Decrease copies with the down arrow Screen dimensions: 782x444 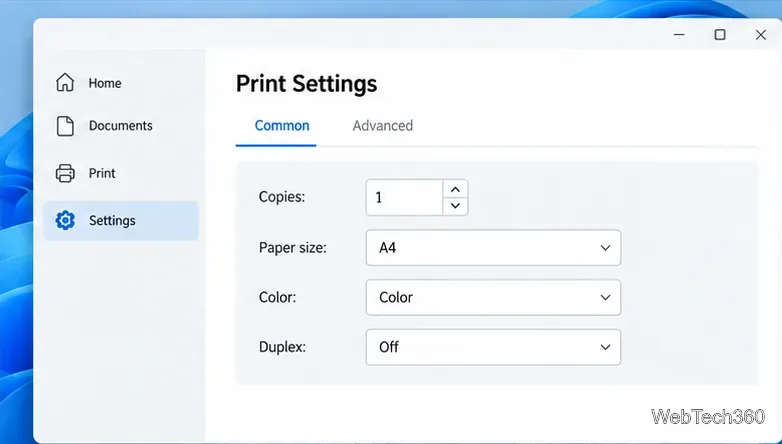[x=455, y=206]
